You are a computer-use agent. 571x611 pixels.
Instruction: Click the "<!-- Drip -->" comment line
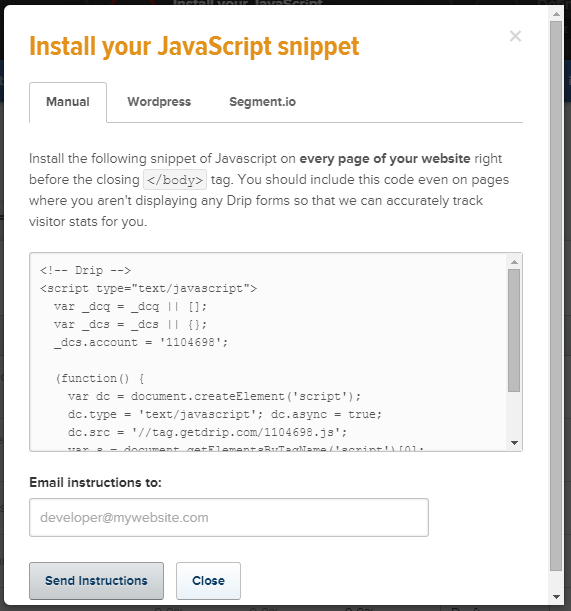(x=85, y=270)
